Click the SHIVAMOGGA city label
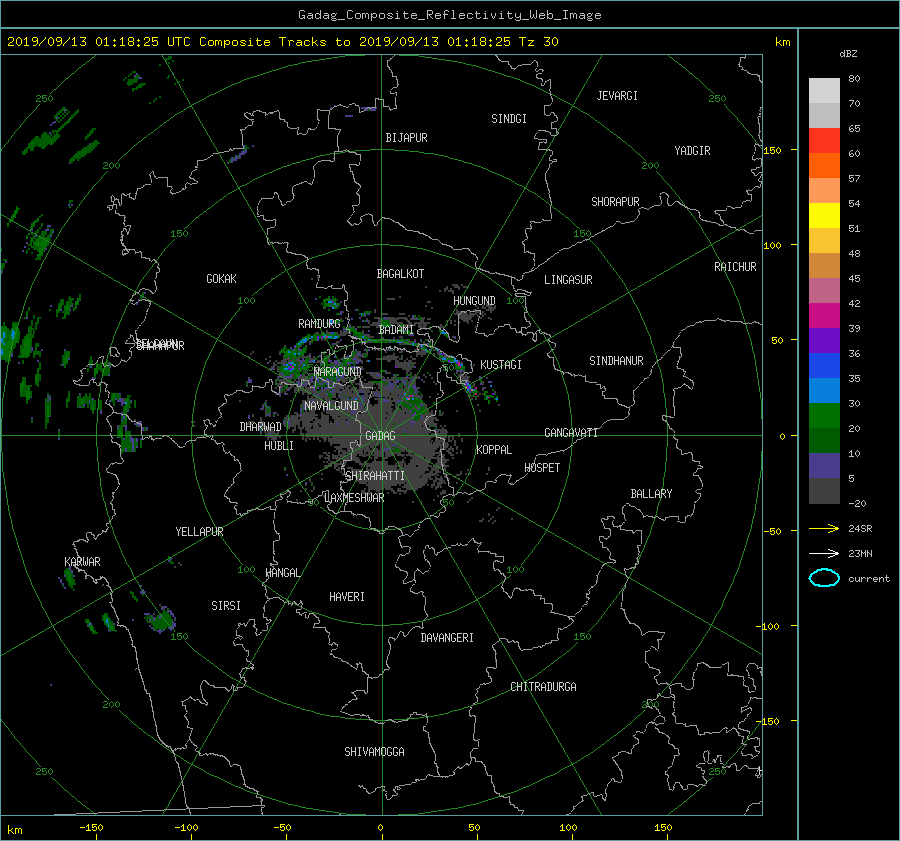This screenshot has height=841, width=900. point(374,751)
